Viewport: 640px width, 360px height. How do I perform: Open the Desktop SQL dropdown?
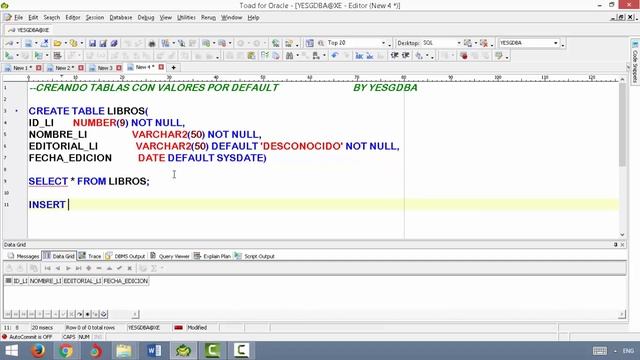pyautogui.click(x=458, y=43)
